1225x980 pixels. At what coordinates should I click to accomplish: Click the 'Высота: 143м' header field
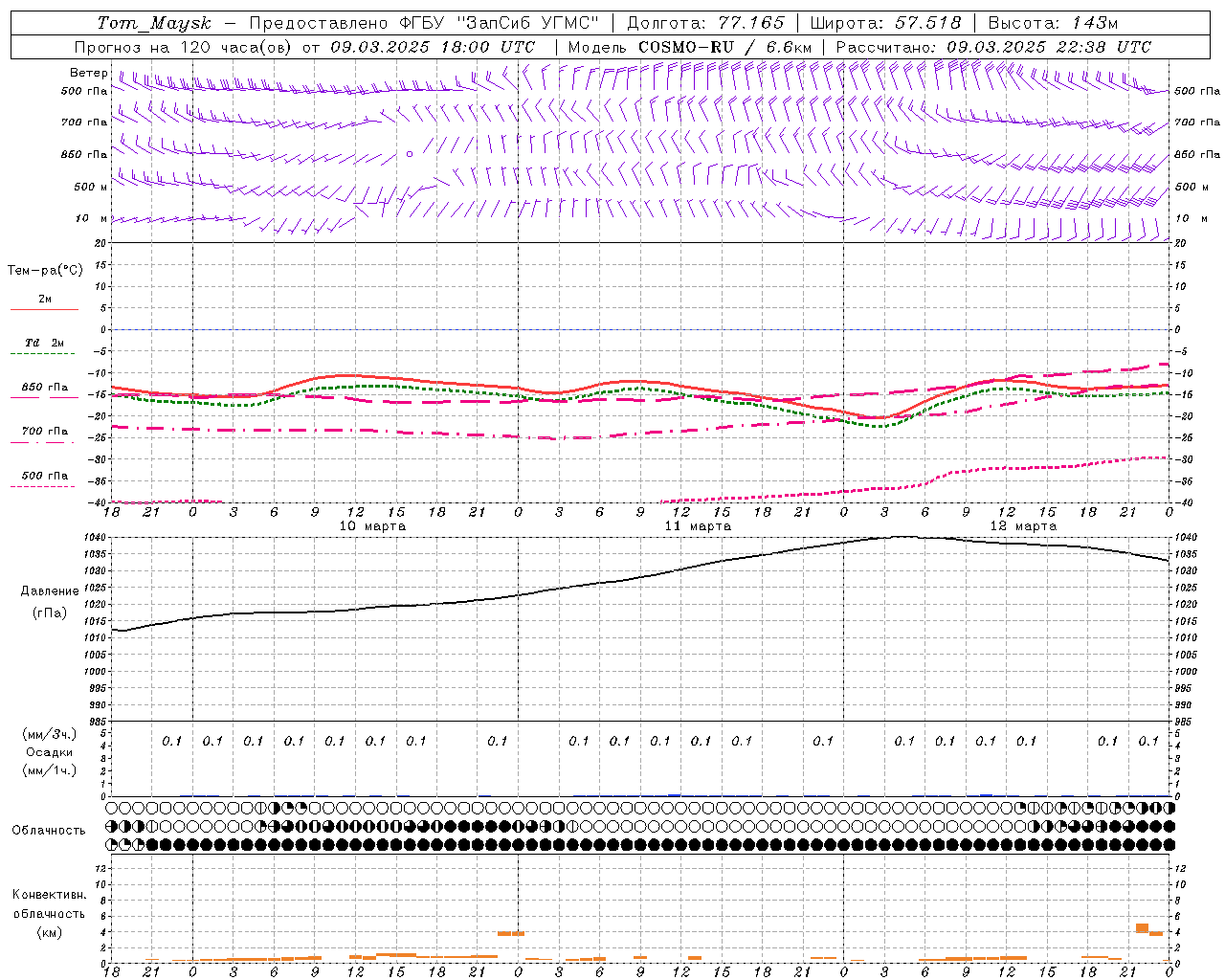1053,23
